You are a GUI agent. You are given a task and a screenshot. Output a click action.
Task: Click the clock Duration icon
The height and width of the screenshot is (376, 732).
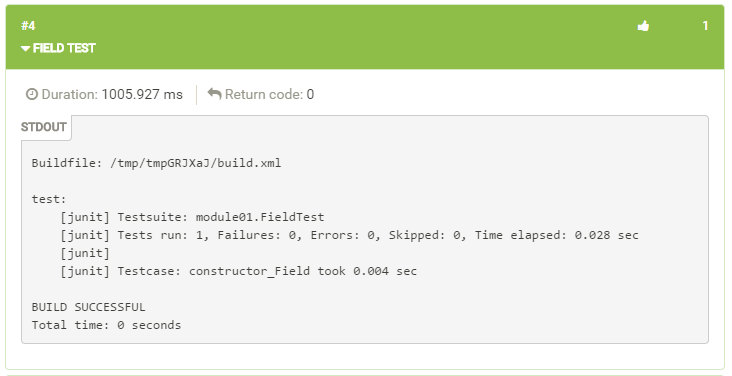click(x=31, y=94)
